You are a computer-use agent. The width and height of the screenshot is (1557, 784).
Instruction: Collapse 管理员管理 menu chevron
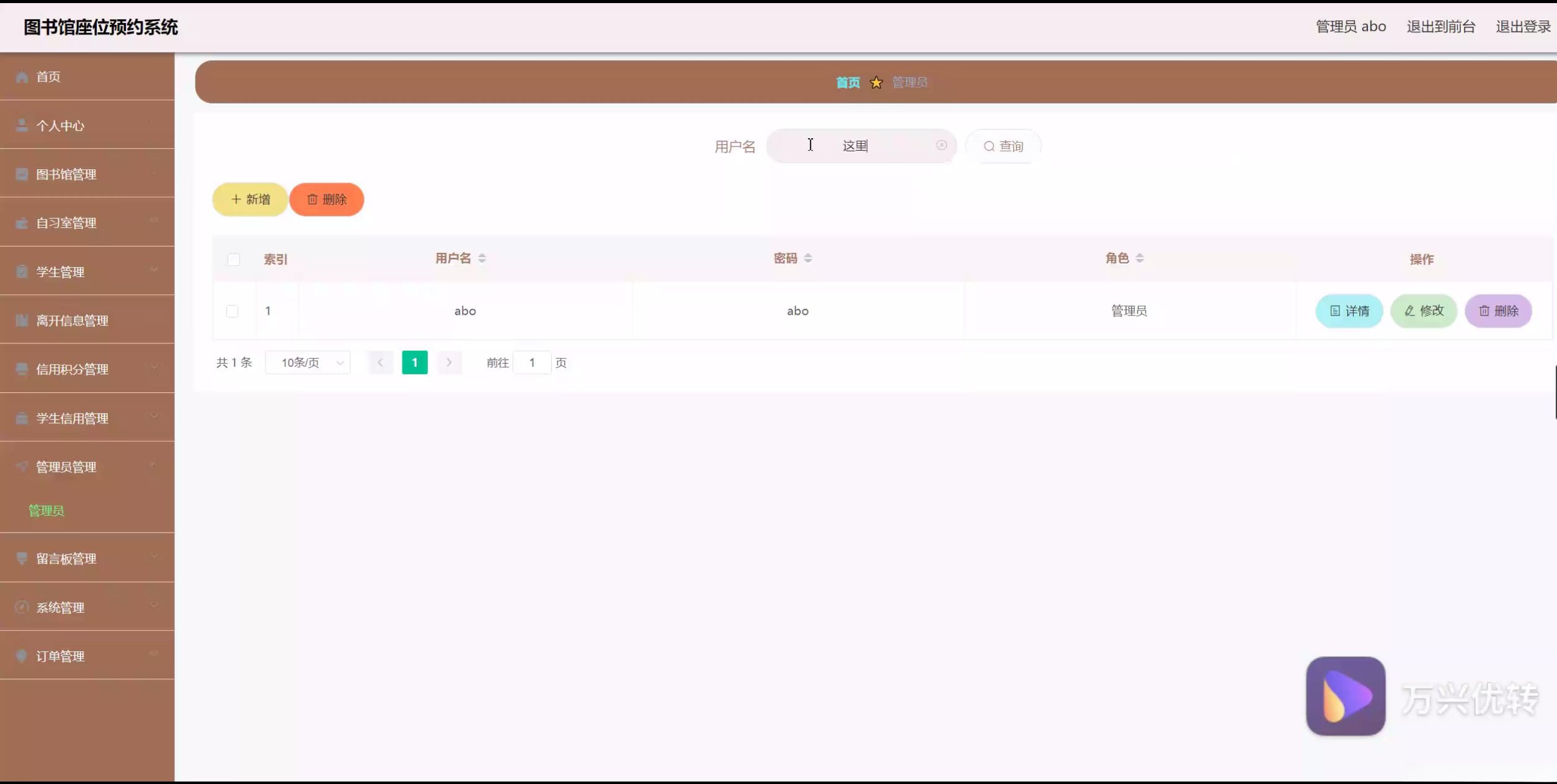153,465
